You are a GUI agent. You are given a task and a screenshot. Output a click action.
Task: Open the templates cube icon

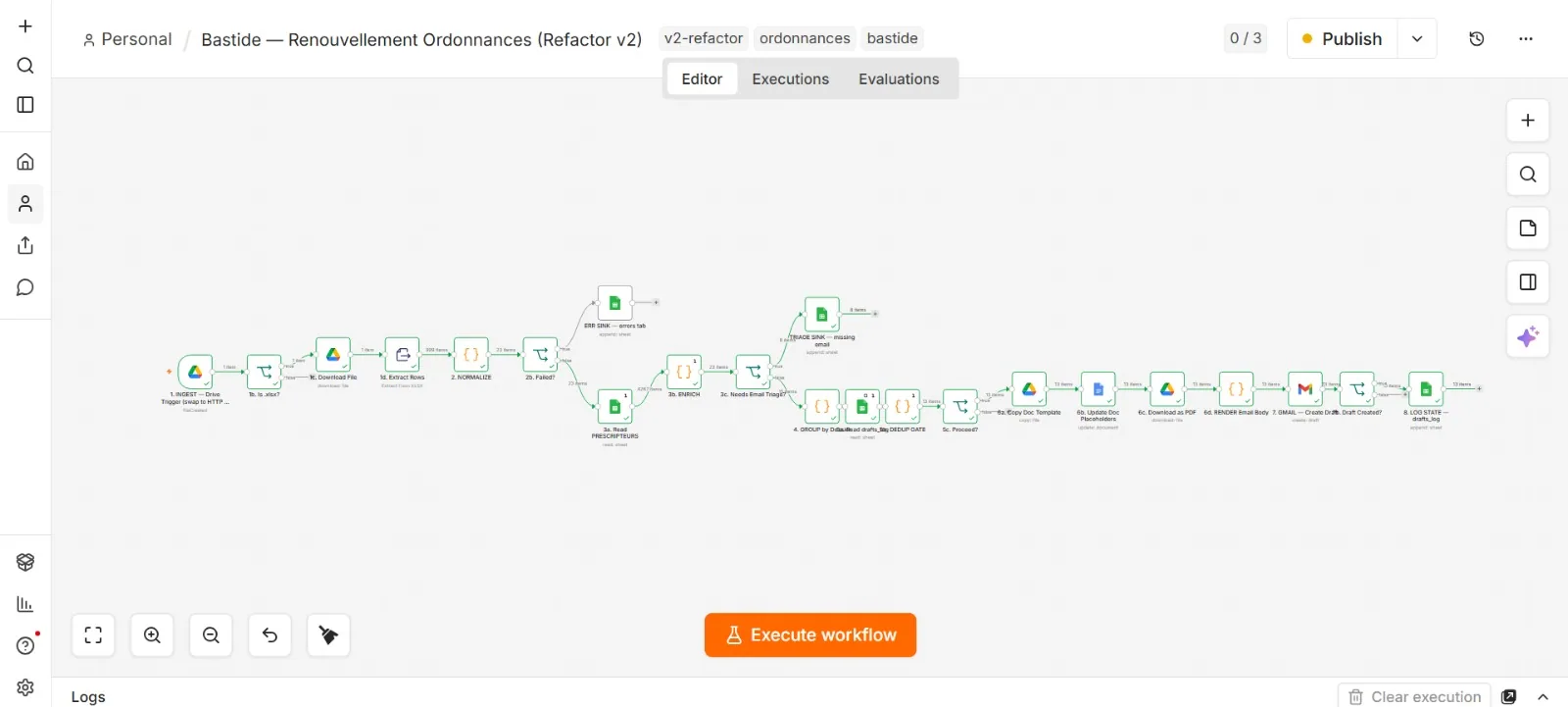click(25, 562)
